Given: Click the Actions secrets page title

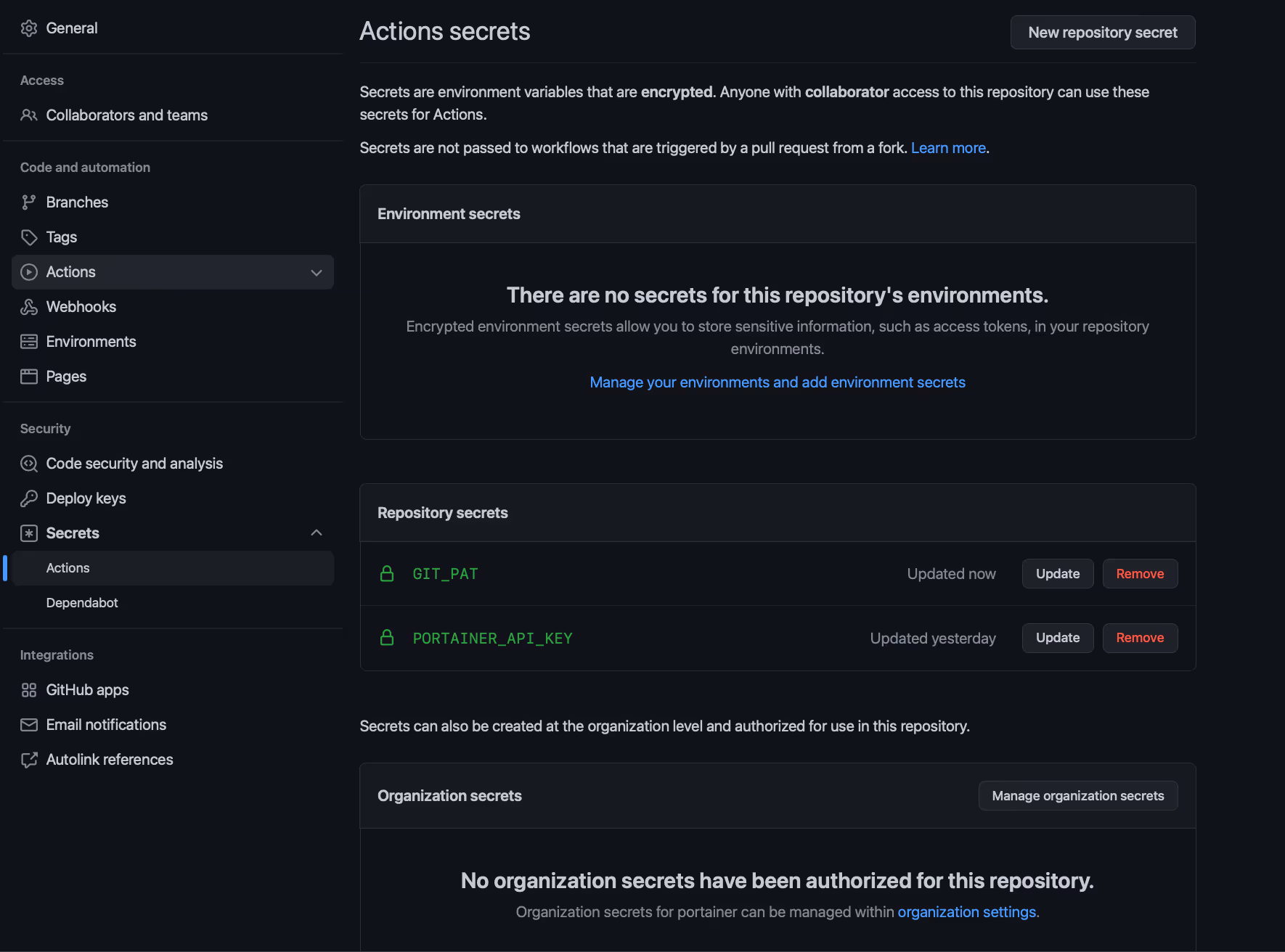Looking at the screenshot, I should [445, 31].
